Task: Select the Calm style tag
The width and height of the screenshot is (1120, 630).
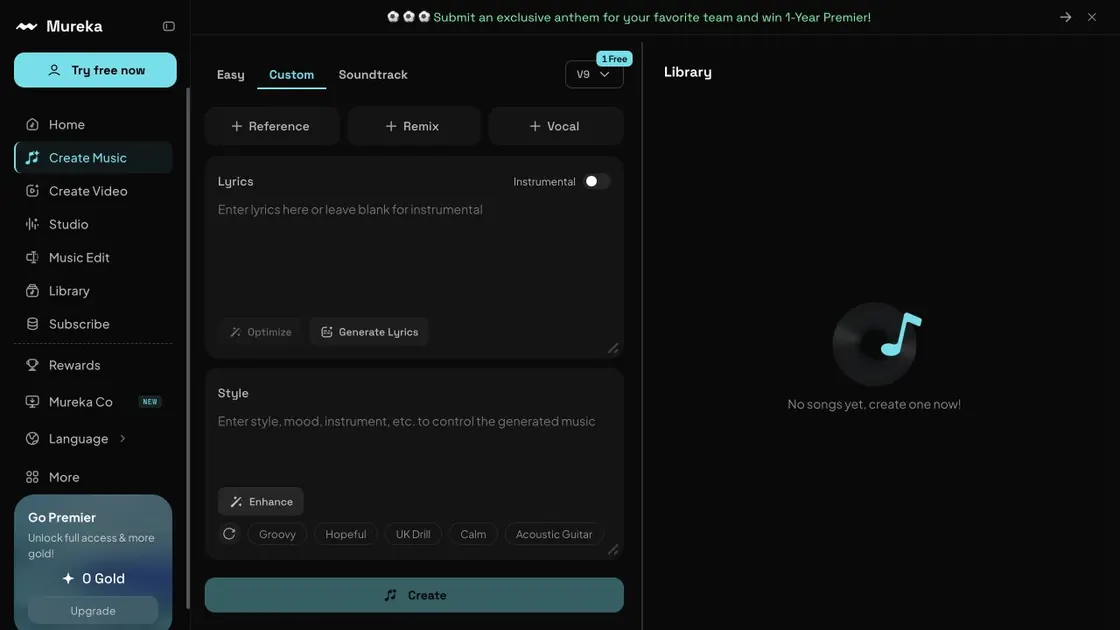Action: (473, 534)
